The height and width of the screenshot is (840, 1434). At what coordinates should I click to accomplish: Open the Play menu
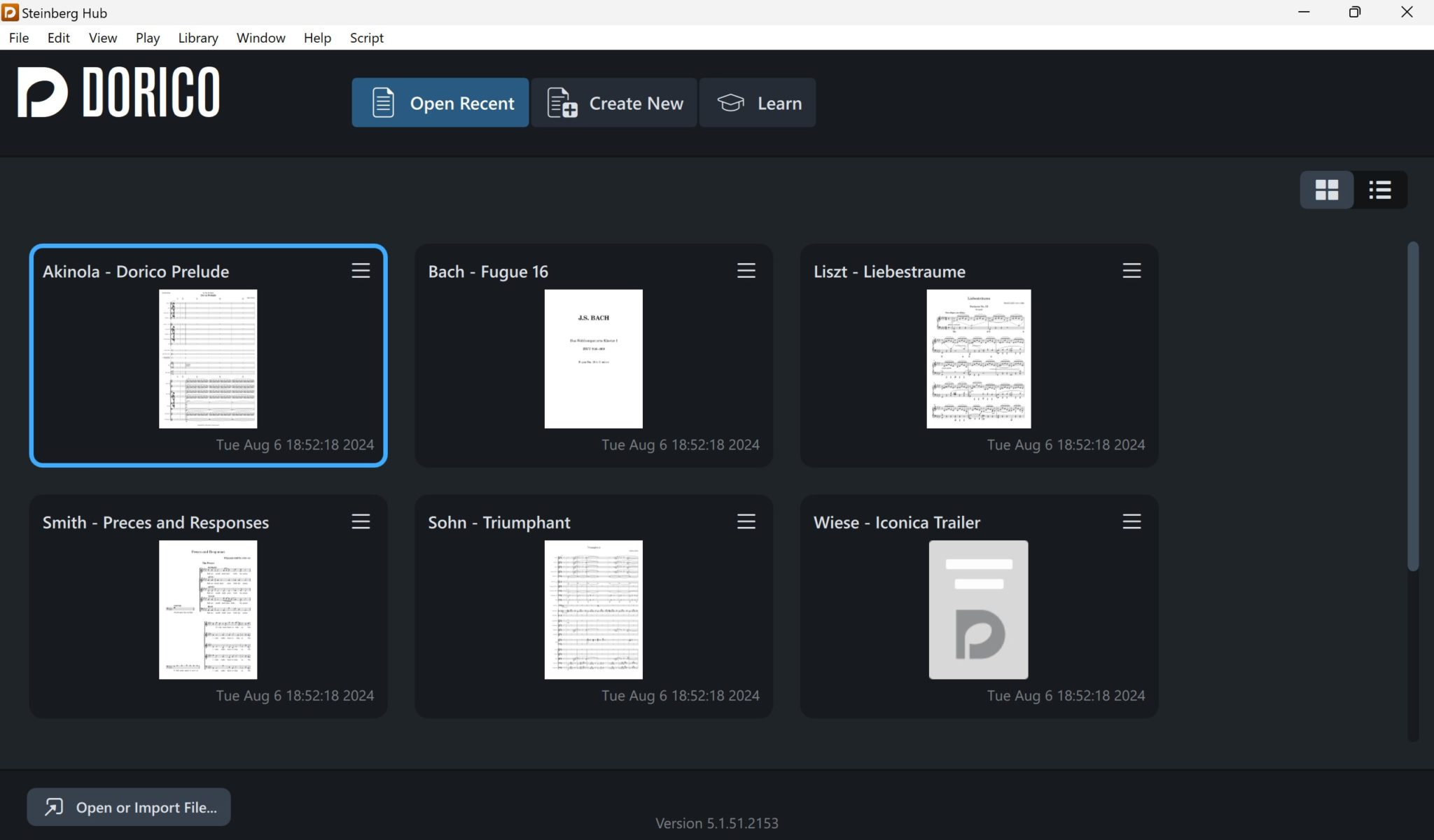click(x=147, y=38)
